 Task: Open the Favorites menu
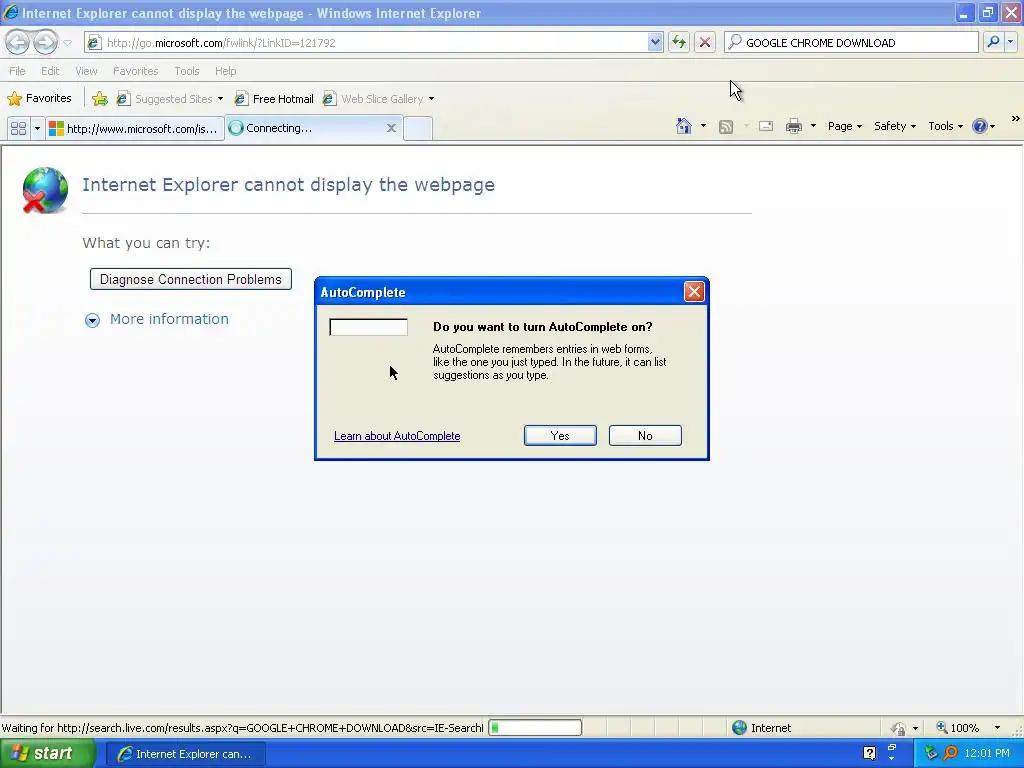tap(135, 71)
